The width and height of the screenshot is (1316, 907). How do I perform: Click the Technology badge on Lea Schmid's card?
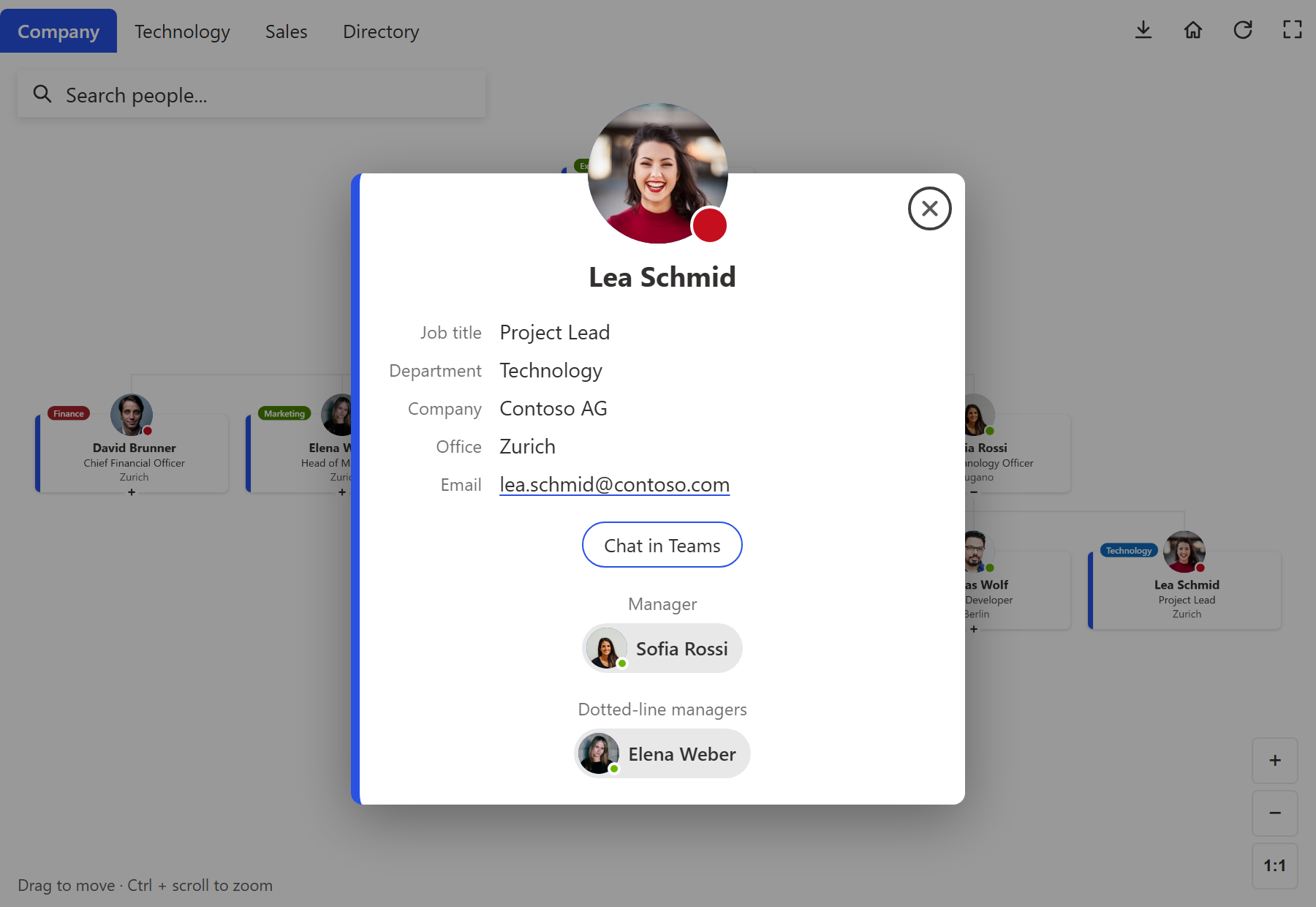(x=1129, y=550)
